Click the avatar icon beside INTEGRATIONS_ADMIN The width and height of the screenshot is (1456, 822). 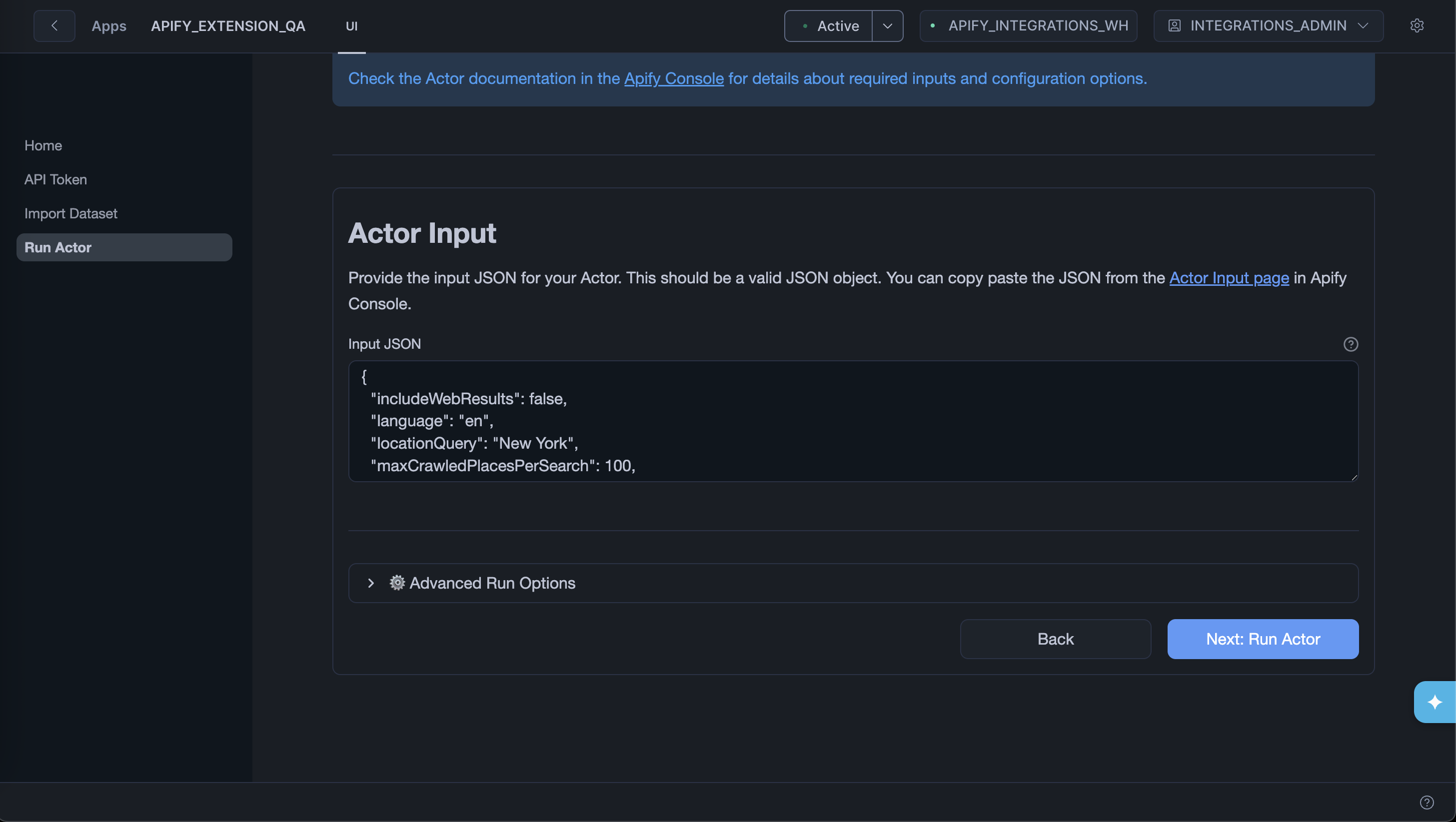pyautogui.click(x=1175, y=25)
